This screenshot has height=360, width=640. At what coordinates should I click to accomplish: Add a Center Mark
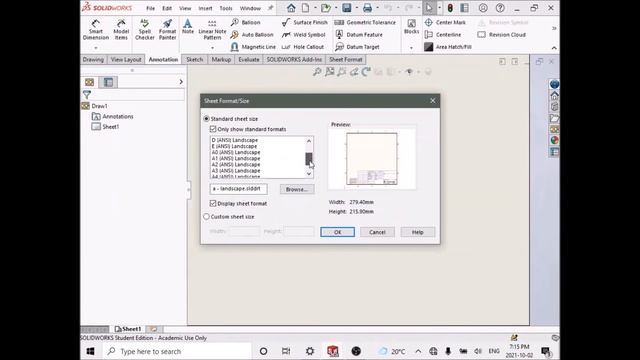point(445,22)
